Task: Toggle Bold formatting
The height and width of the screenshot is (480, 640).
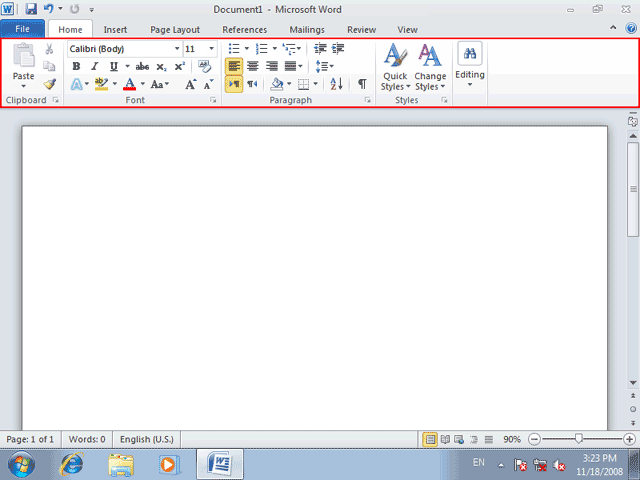Action: coord(76,67)
